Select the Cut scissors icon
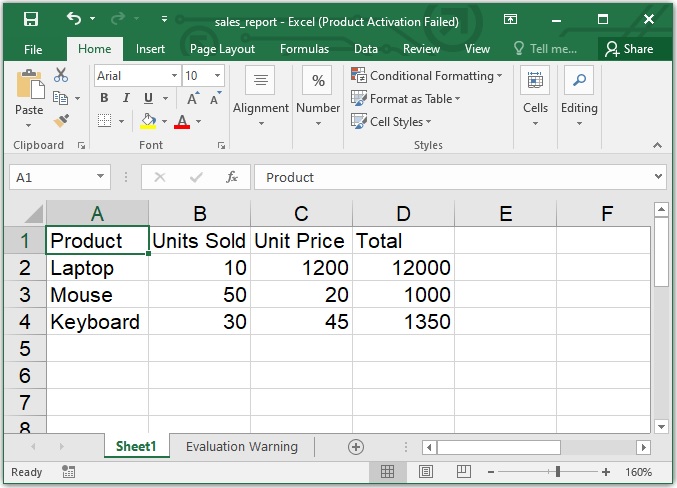This screenshot has height=488, width=677. pos(61,75)
